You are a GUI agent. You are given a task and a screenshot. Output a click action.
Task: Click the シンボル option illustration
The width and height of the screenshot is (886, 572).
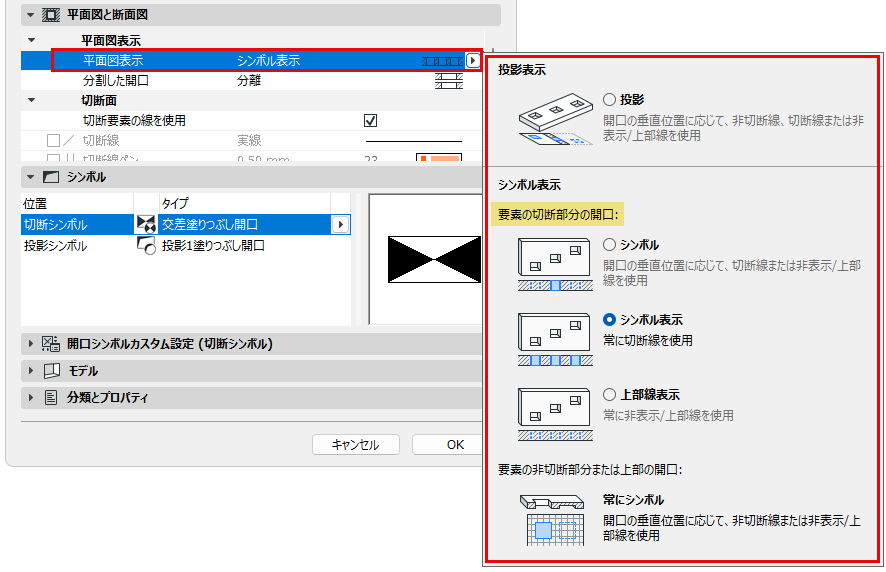click(555, 264)
